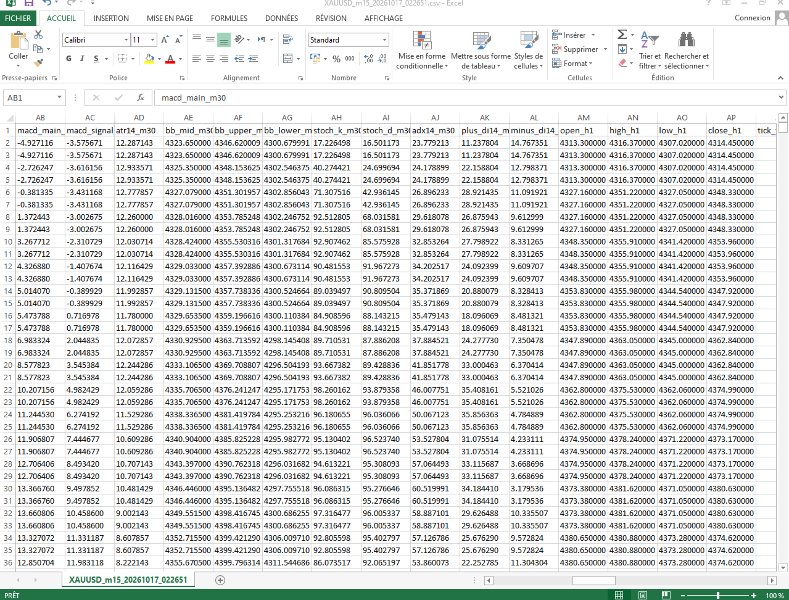The image size is (789, 600).
Task: Toggle italic I formatting
Action: click(x=82, y=59)
